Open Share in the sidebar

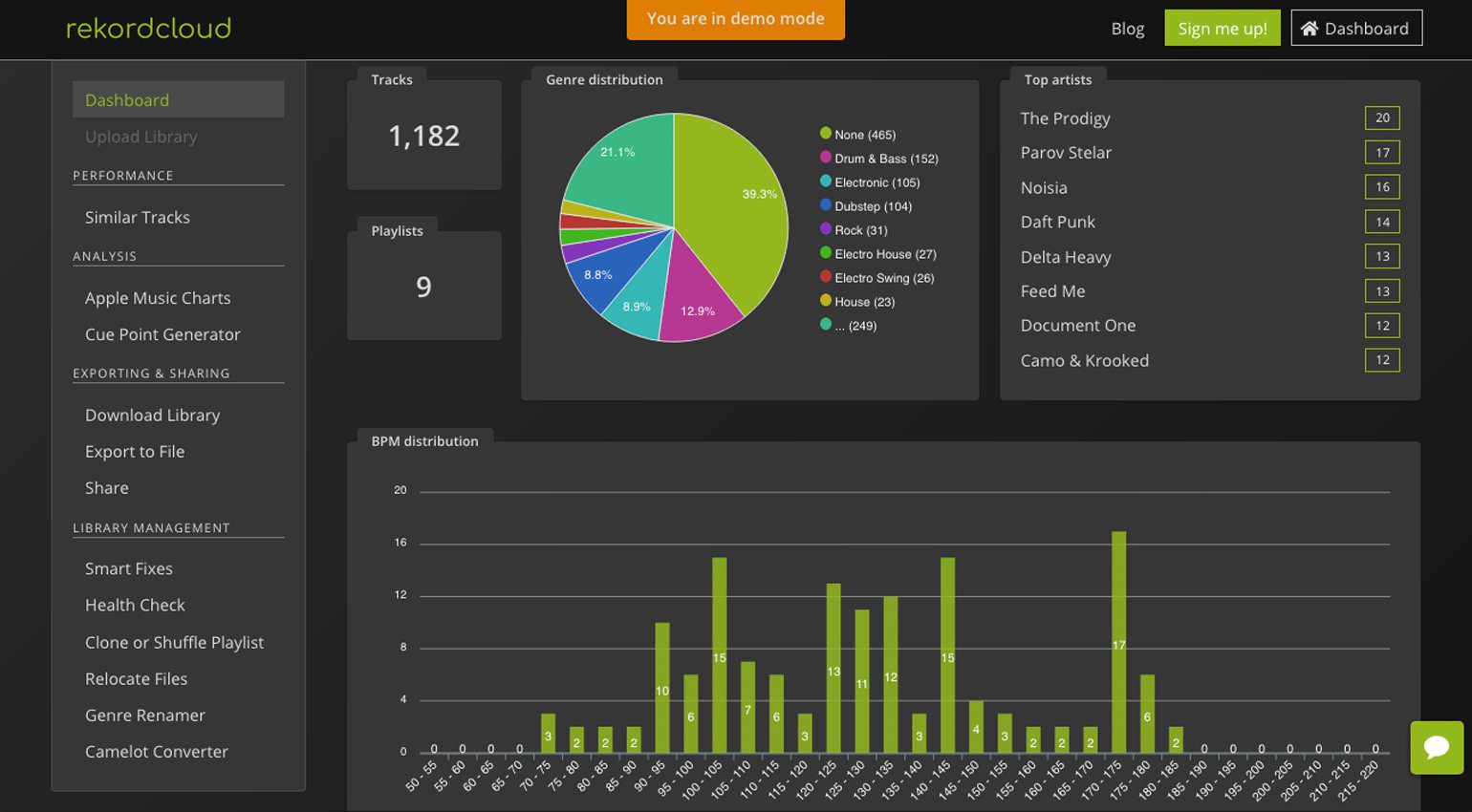tap(107, 487)
